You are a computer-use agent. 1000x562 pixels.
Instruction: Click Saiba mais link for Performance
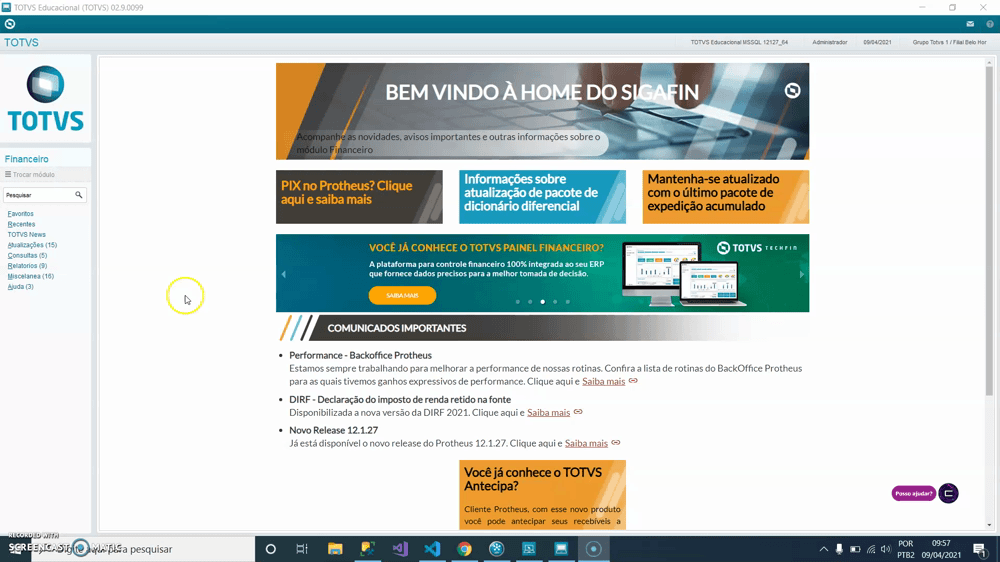[603, 381]
